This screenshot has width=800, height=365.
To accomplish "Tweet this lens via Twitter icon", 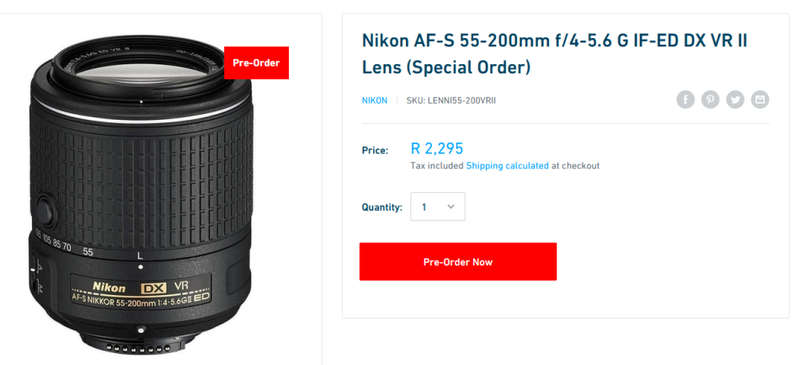I will pos(735,100).
